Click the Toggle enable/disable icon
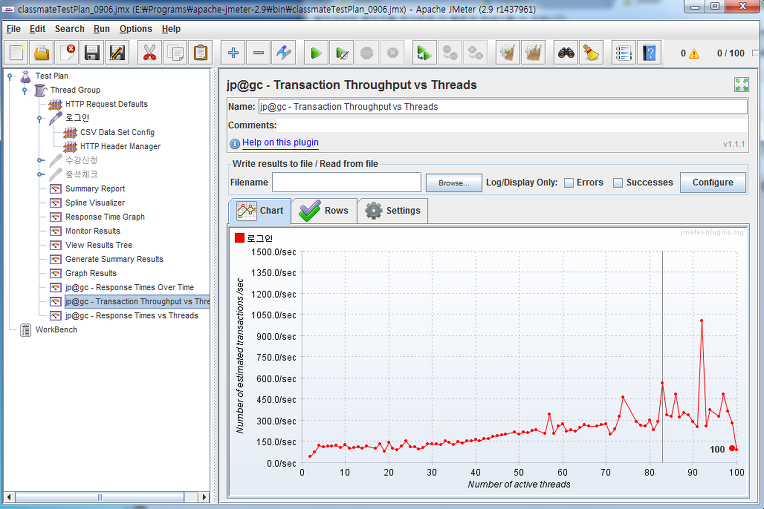The image size is (764, 509). coord(284,53)
